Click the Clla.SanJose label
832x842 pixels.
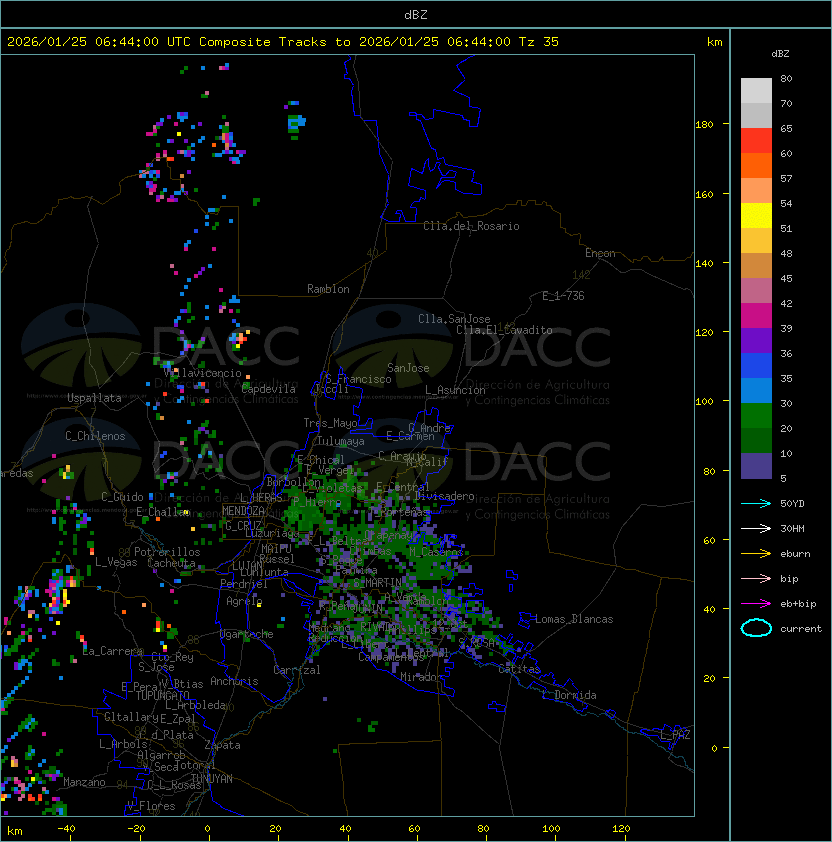[454, 319]
